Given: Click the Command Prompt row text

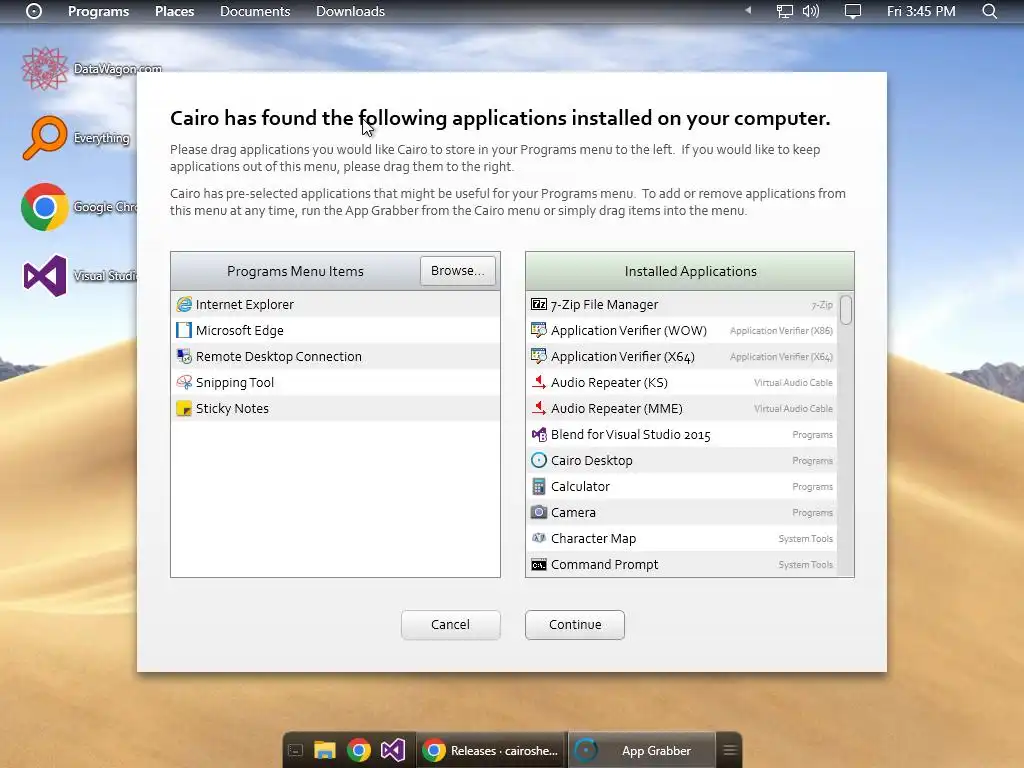Looking at the screenshot, I should (x=604, y=564).
